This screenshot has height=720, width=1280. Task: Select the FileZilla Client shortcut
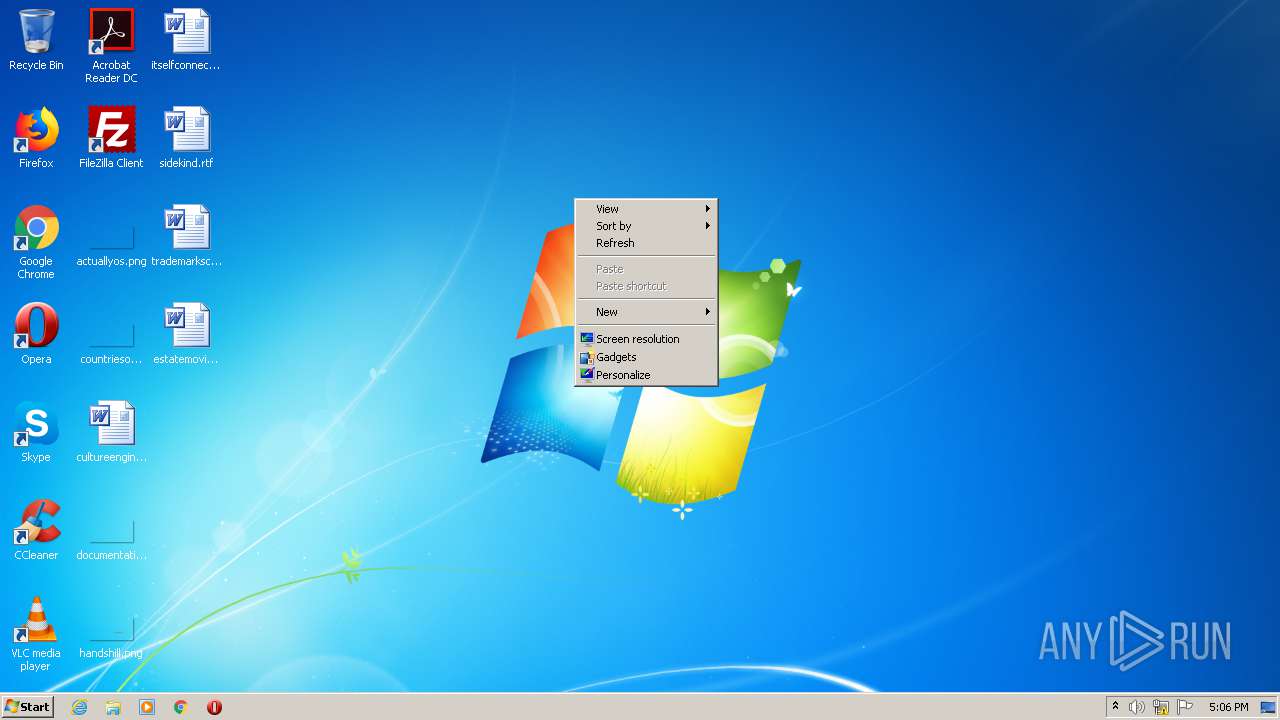111,138
